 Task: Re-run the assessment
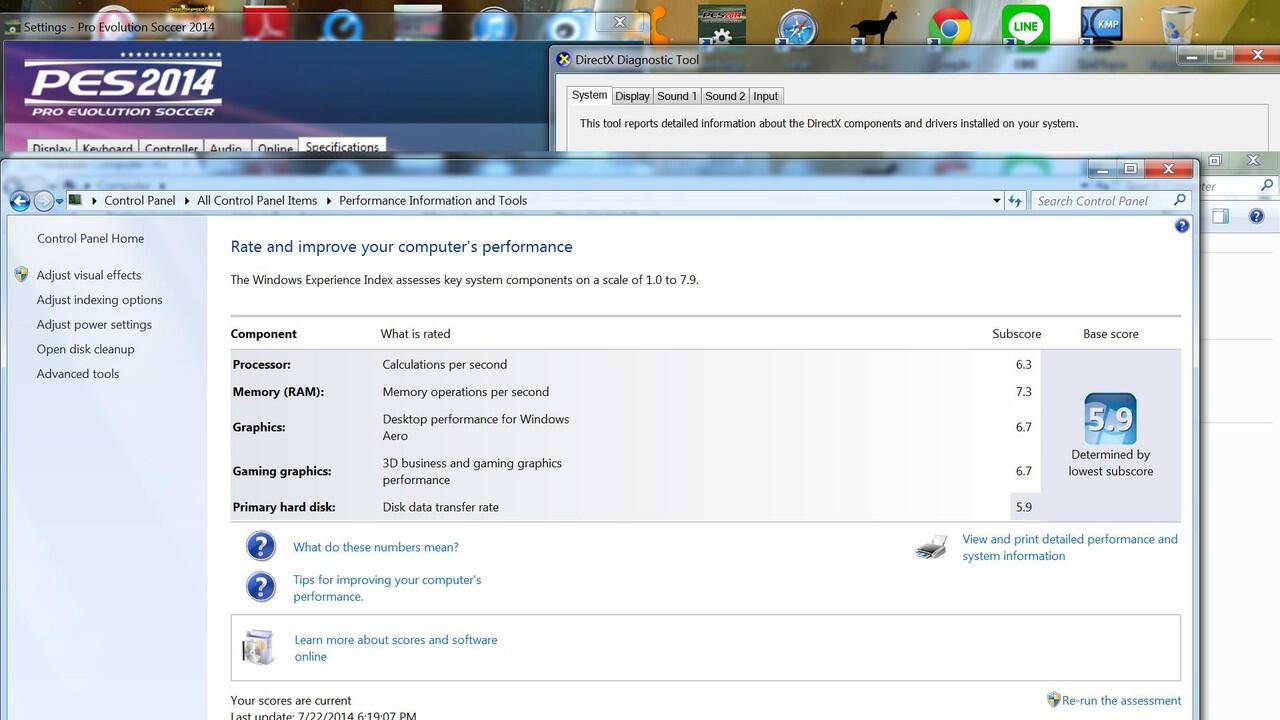(1121, 701)
